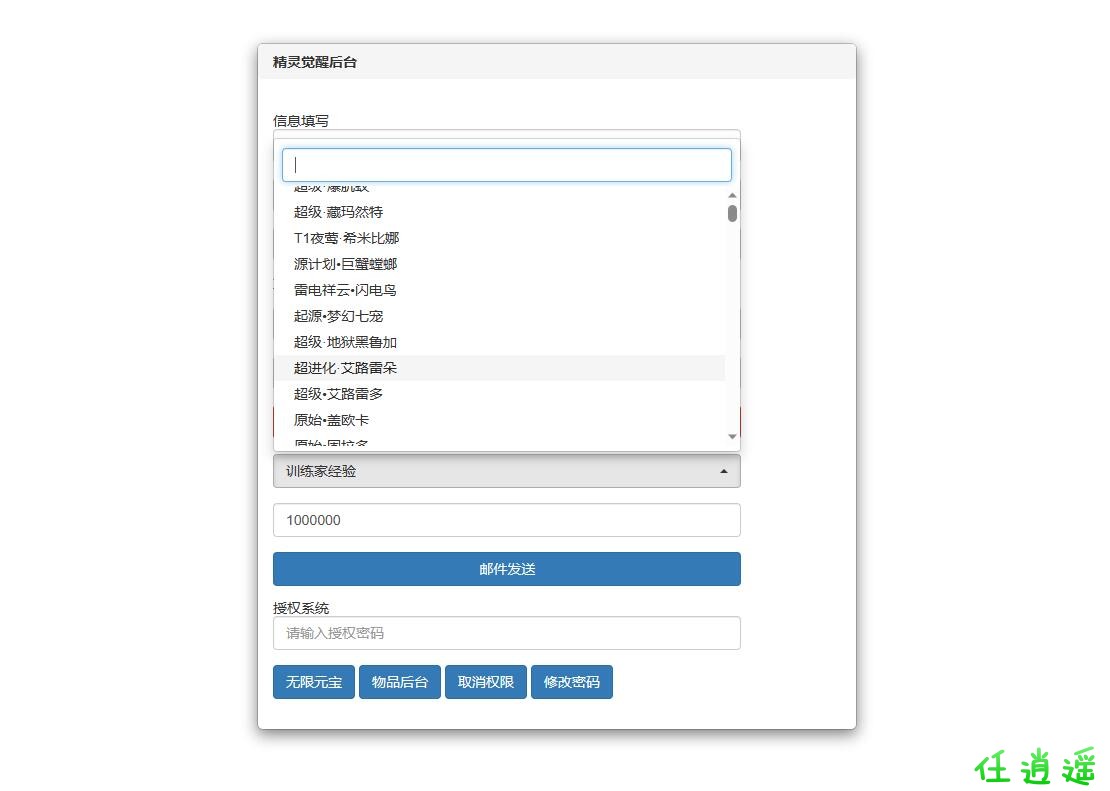Click dropdown list scroll up arrow
The image size is (1110, 791).
click(x=732, y=195)
